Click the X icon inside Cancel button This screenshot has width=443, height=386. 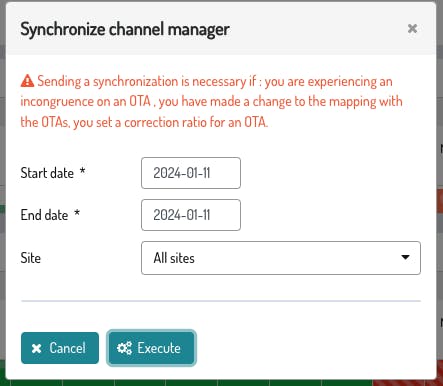36,348
